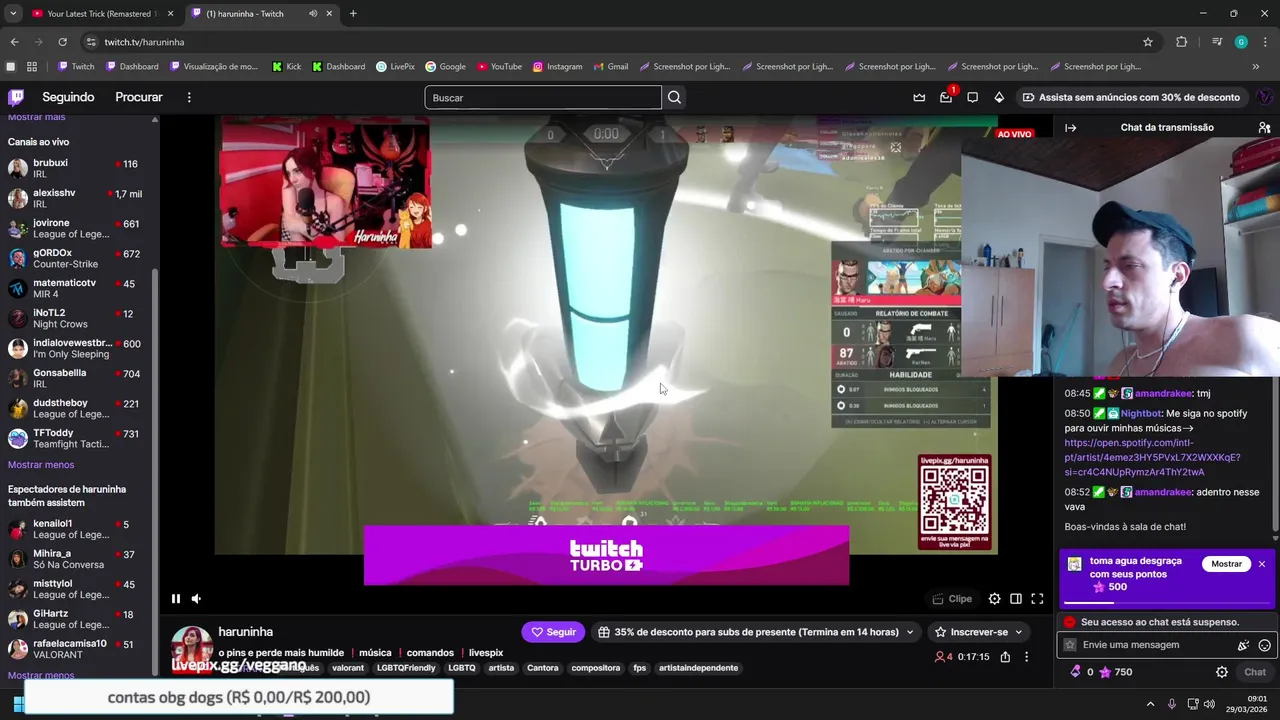Click Mostrar menos under live channels

click(41, 465)
